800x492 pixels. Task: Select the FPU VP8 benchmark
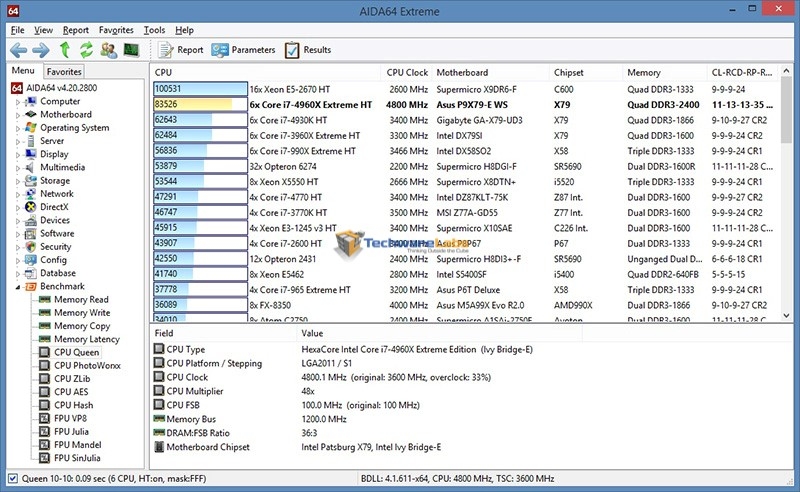click(70, 419)
